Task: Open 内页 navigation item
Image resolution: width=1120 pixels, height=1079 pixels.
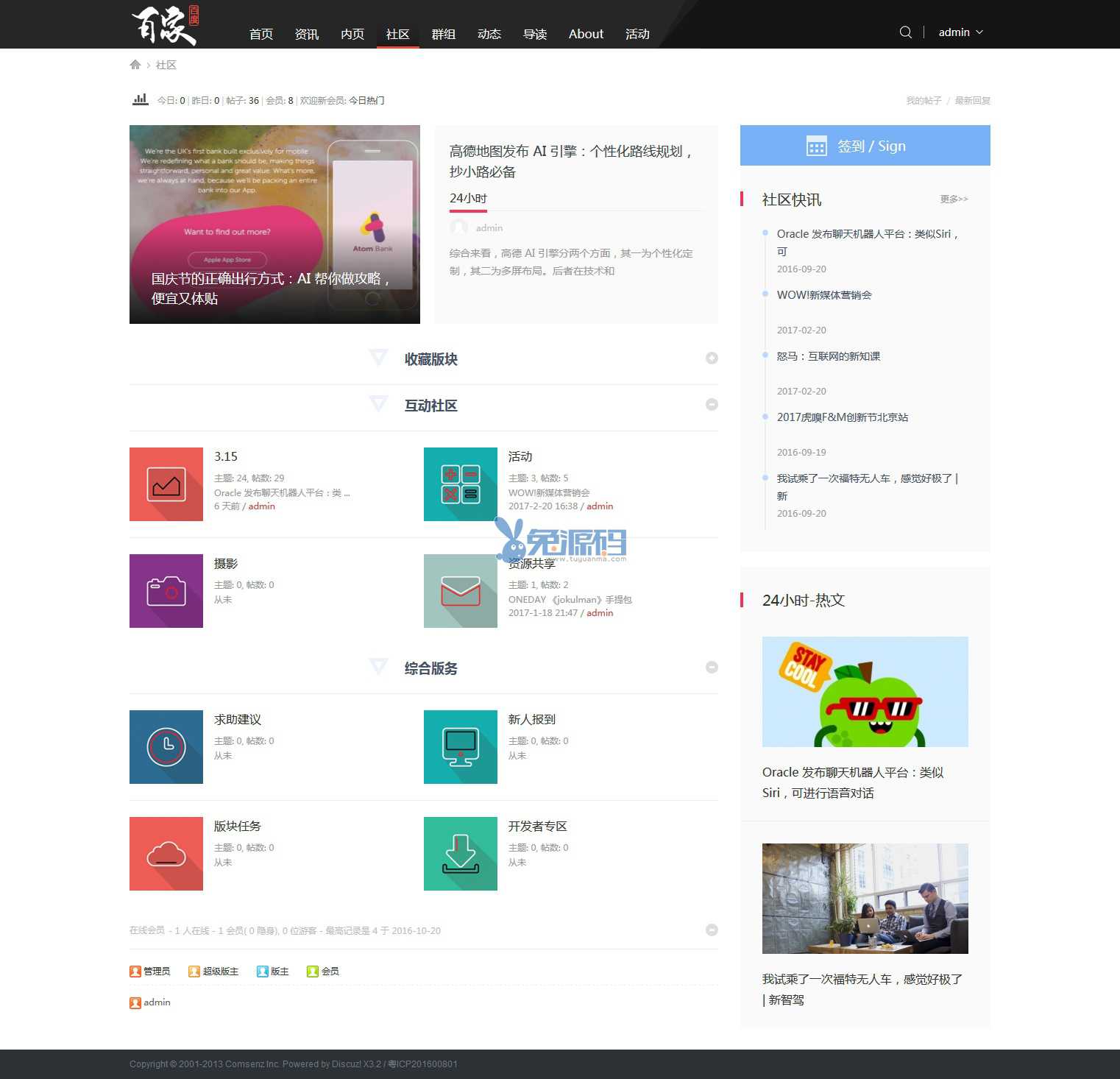Action: coord(352,34)
